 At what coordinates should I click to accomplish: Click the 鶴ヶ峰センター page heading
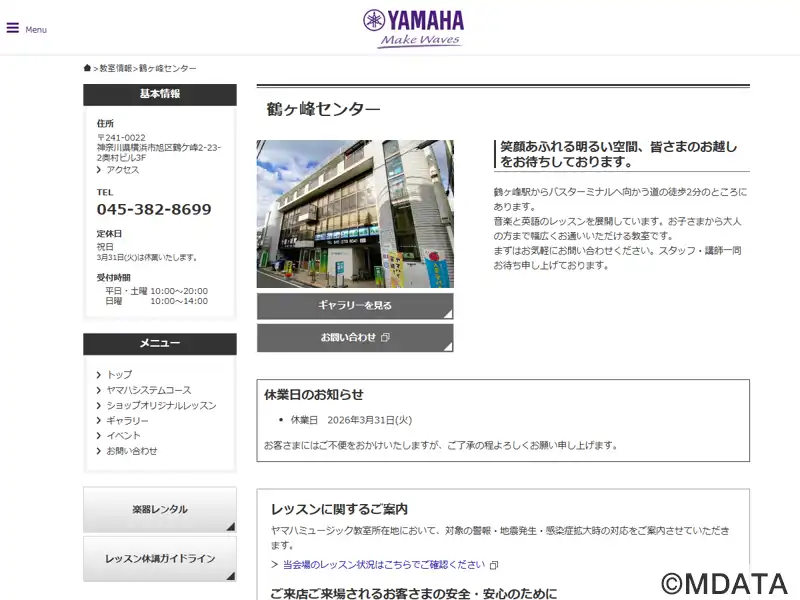(323, 109)
